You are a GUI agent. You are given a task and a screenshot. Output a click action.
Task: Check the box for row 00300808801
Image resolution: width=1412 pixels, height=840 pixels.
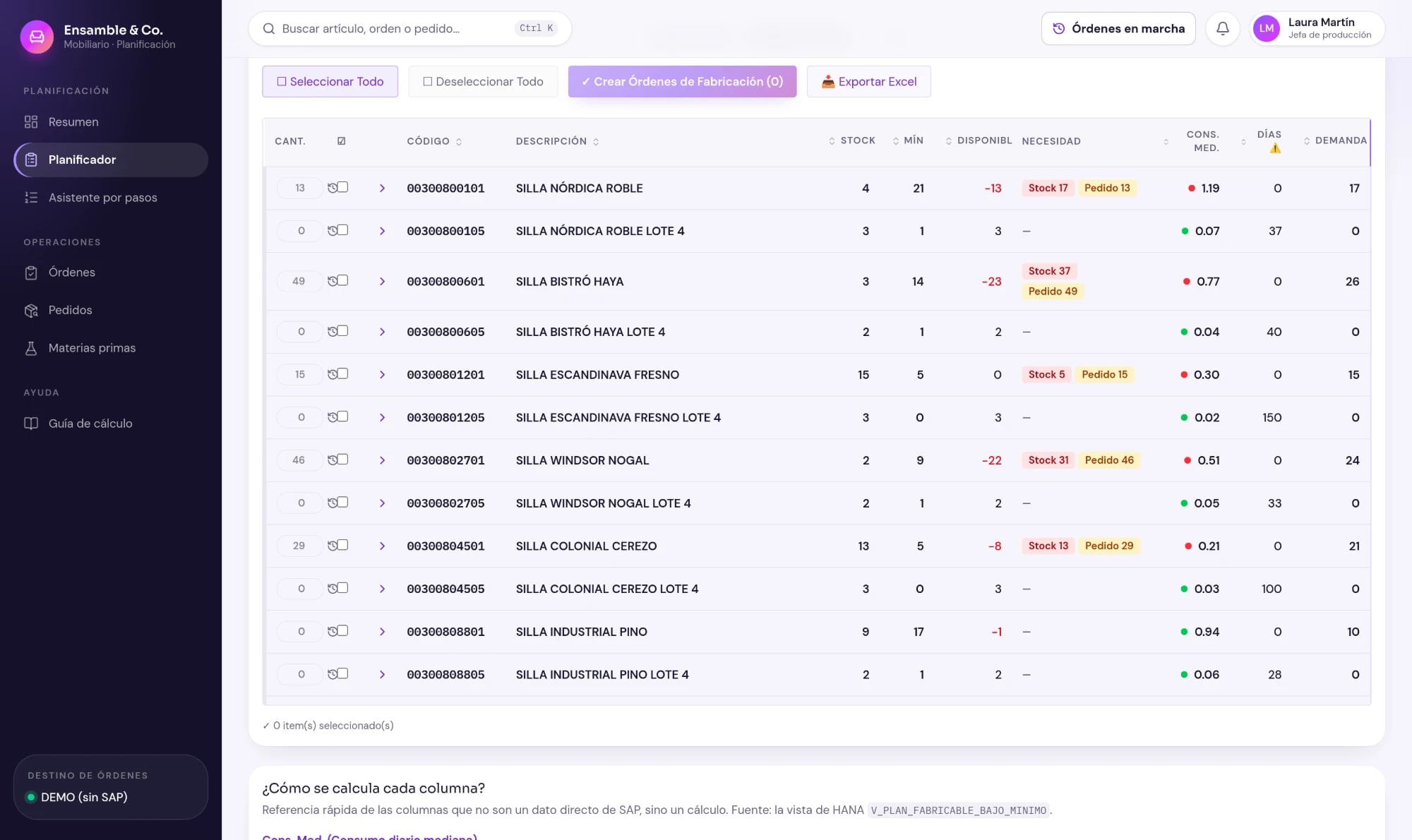tap(343, 630)
